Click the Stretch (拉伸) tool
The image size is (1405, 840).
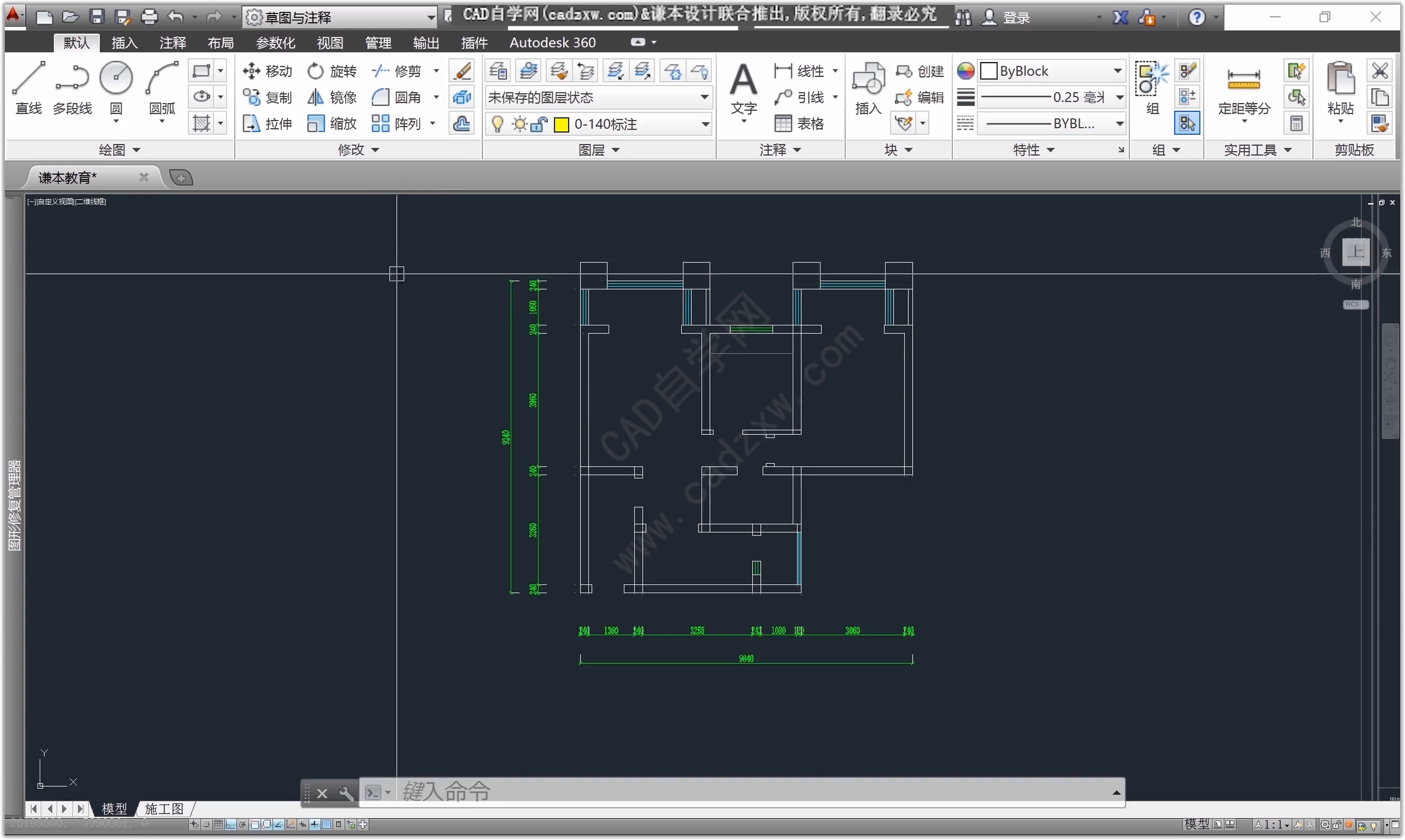pyautogui.click(x=267, y=123)
